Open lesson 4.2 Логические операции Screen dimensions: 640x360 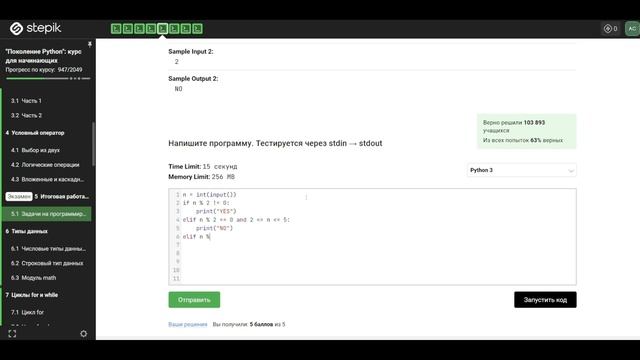[x=45, y=165]
